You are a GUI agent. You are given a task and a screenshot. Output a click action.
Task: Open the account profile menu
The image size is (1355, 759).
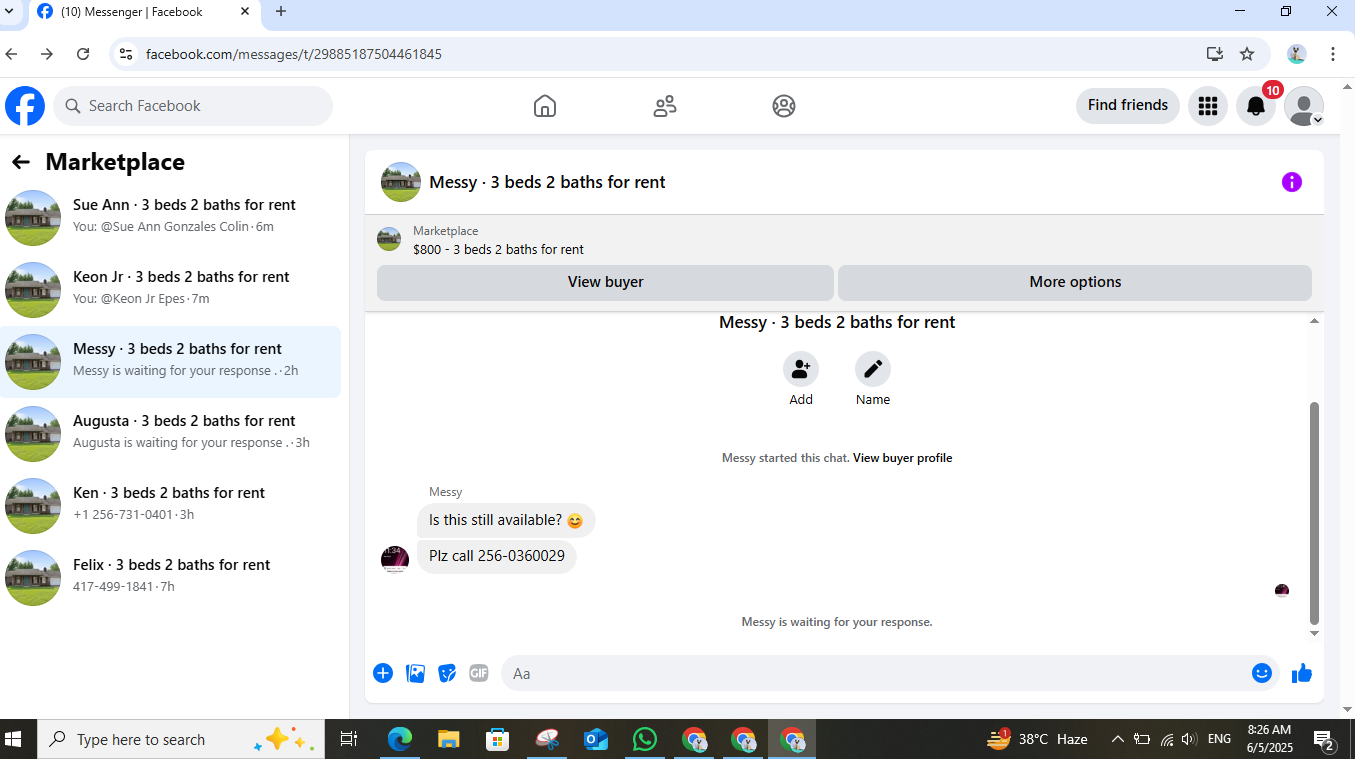point(1304,106)
